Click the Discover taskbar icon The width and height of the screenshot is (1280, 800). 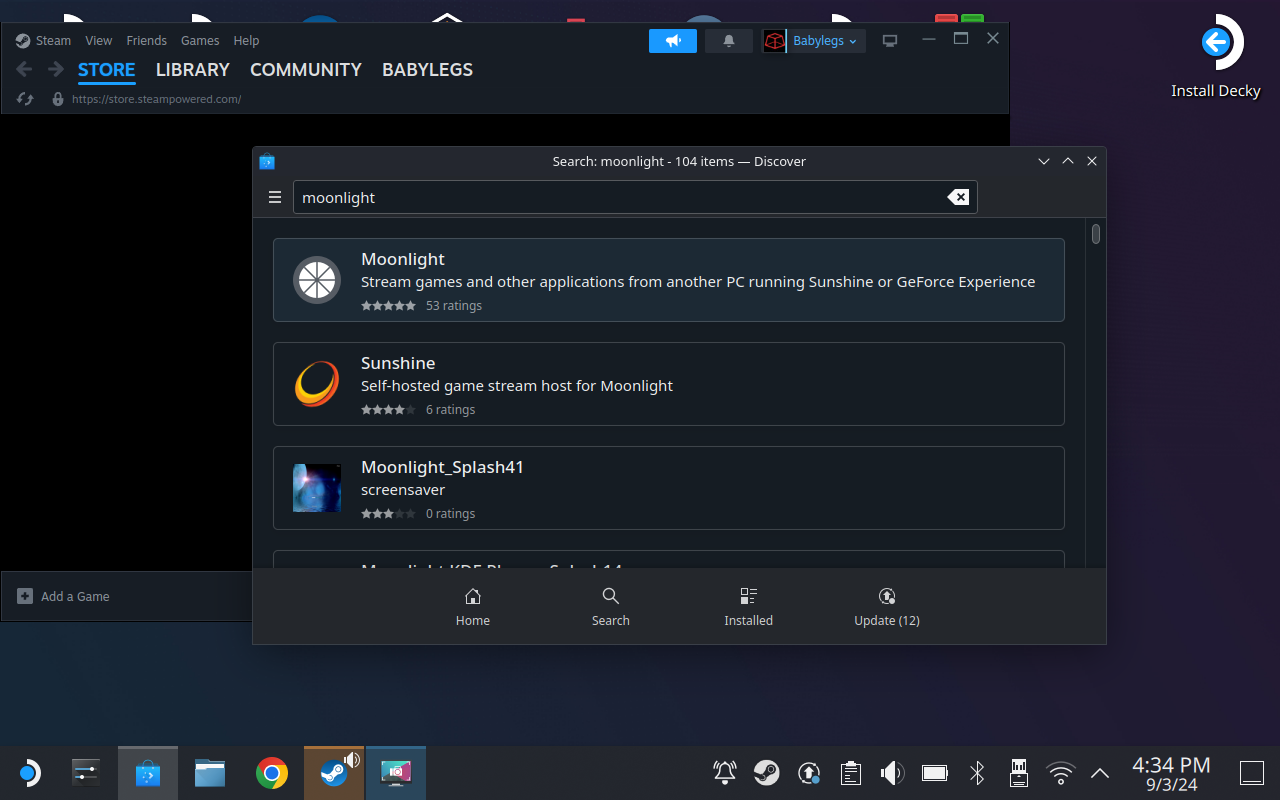[148, 773]
